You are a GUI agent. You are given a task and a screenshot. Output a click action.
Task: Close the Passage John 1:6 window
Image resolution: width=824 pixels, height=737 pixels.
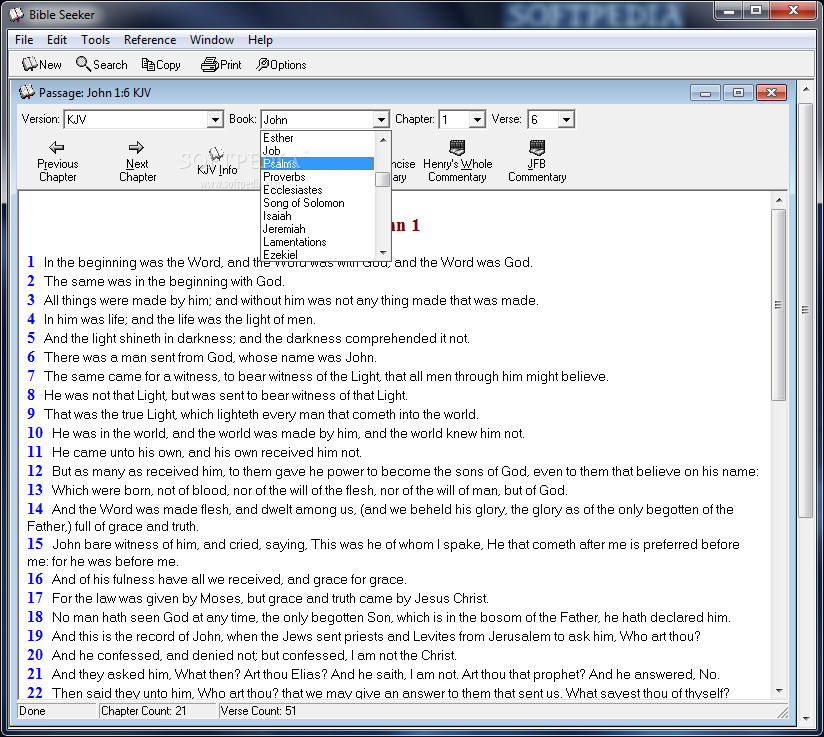click(x=771, y=93)
